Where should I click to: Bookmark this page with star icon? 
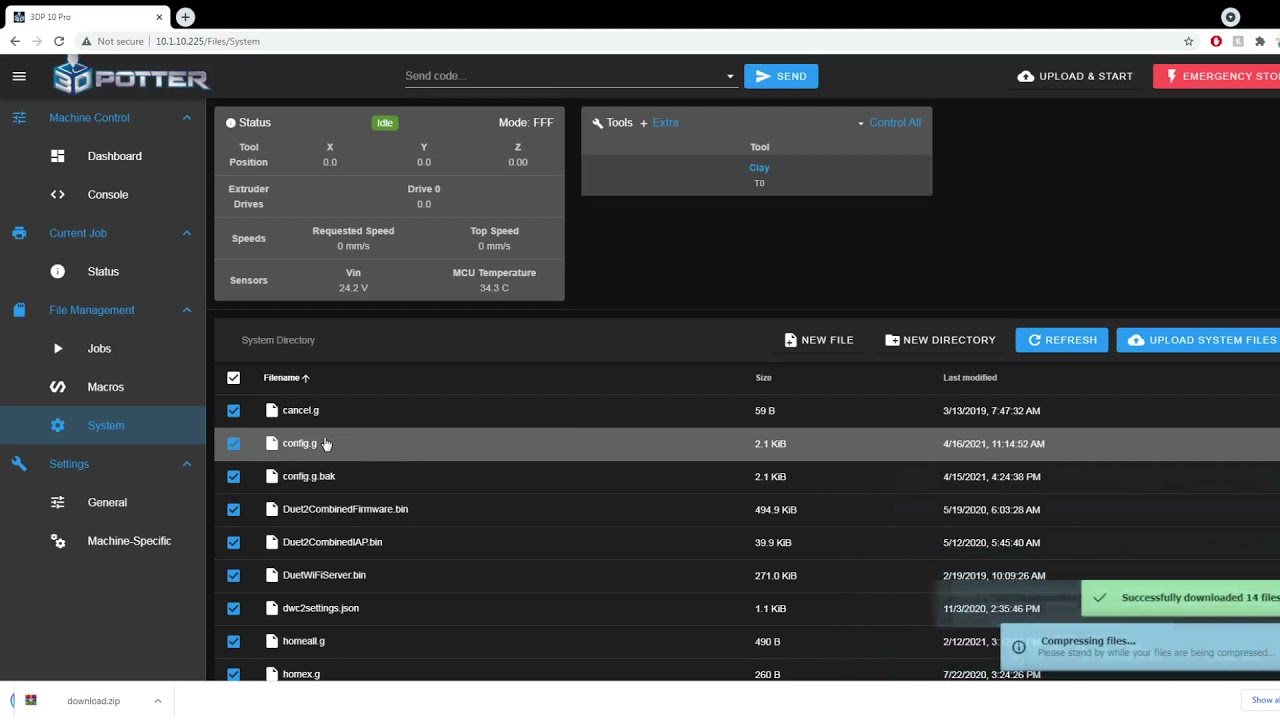coord(1189,41)
